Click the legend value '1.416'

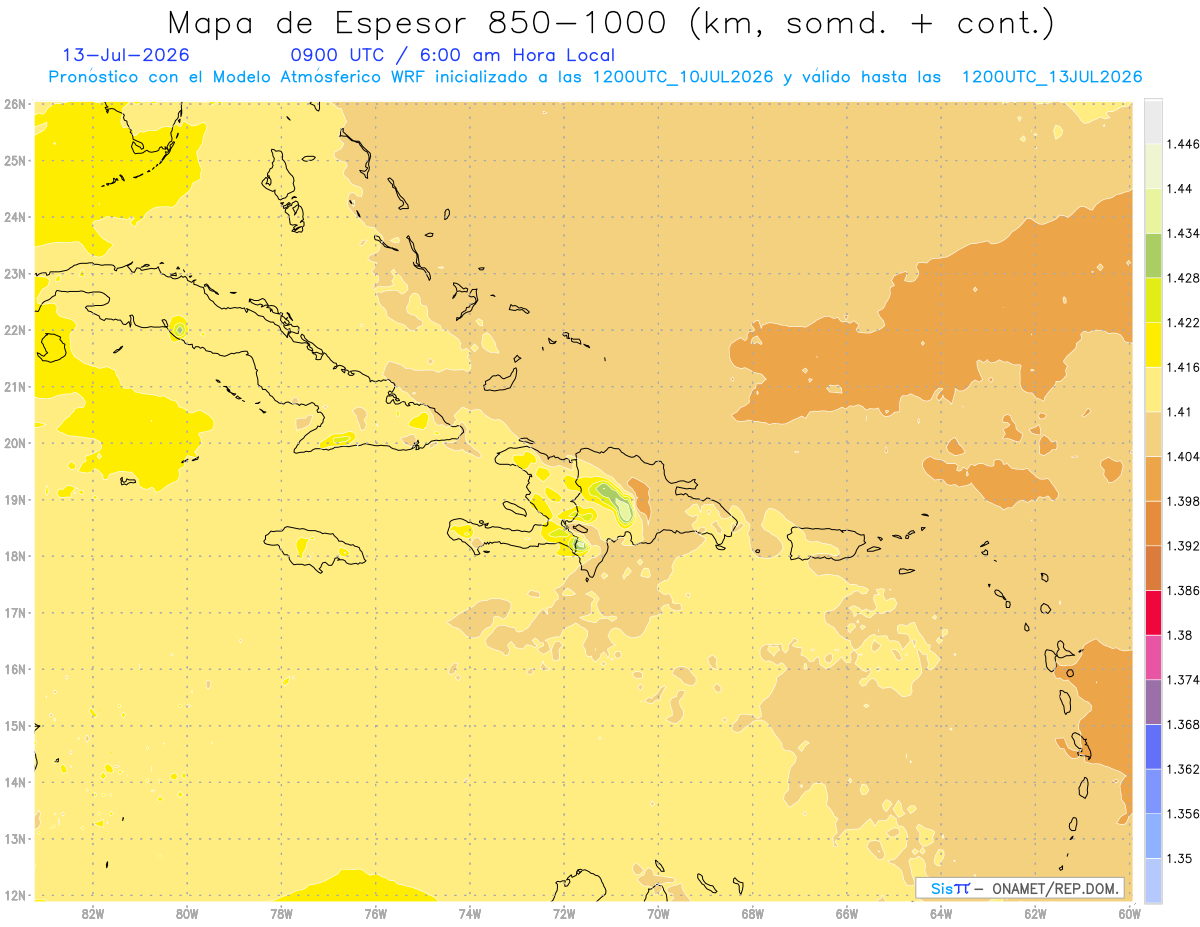pyautogui.click(x=1183, y=367)
